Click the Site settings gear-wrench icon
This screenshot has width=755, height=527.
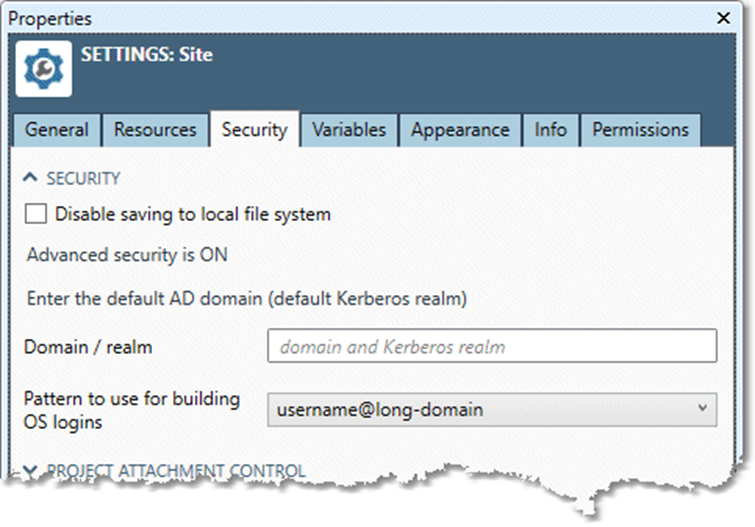point(43,68)
